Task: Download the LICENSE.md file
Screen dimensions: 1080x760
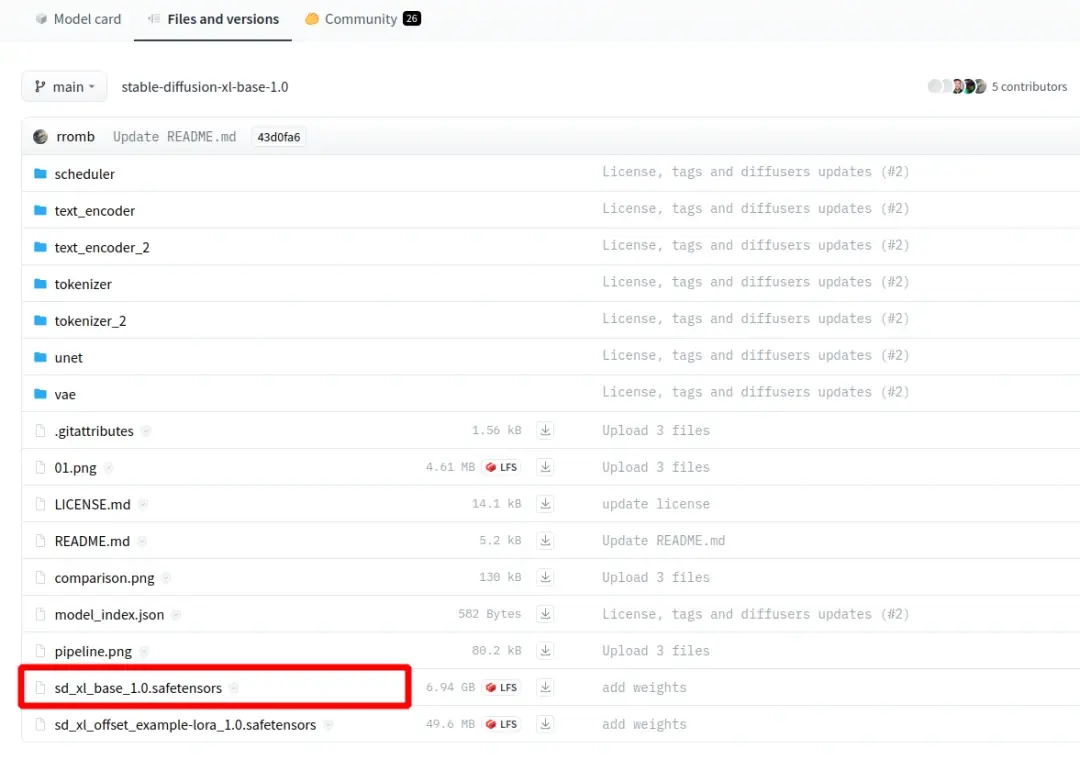Action: tap(545, 504)
